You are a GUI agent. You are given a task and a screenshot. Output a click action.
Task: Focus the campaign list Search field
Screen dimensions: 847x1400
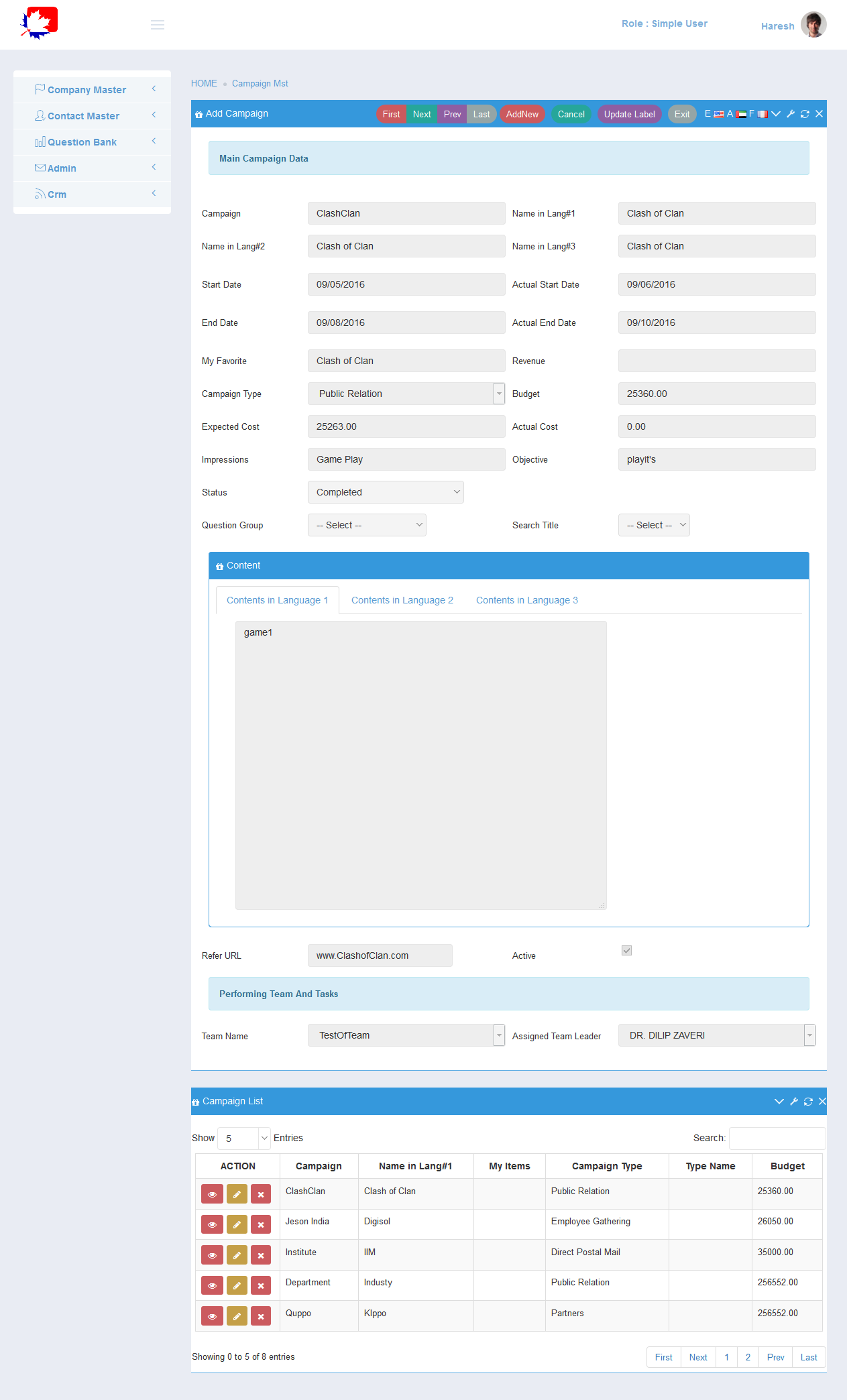tap(777, 1138)
